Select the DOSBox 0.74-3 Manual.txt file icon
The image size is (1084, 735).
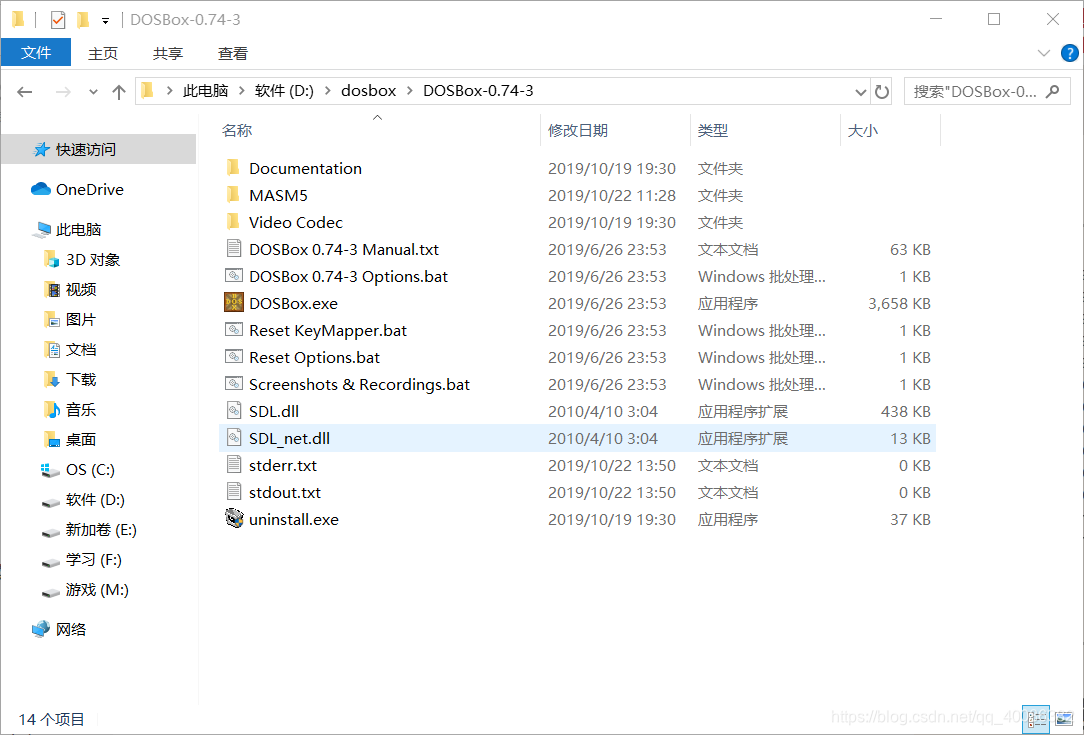234,249
